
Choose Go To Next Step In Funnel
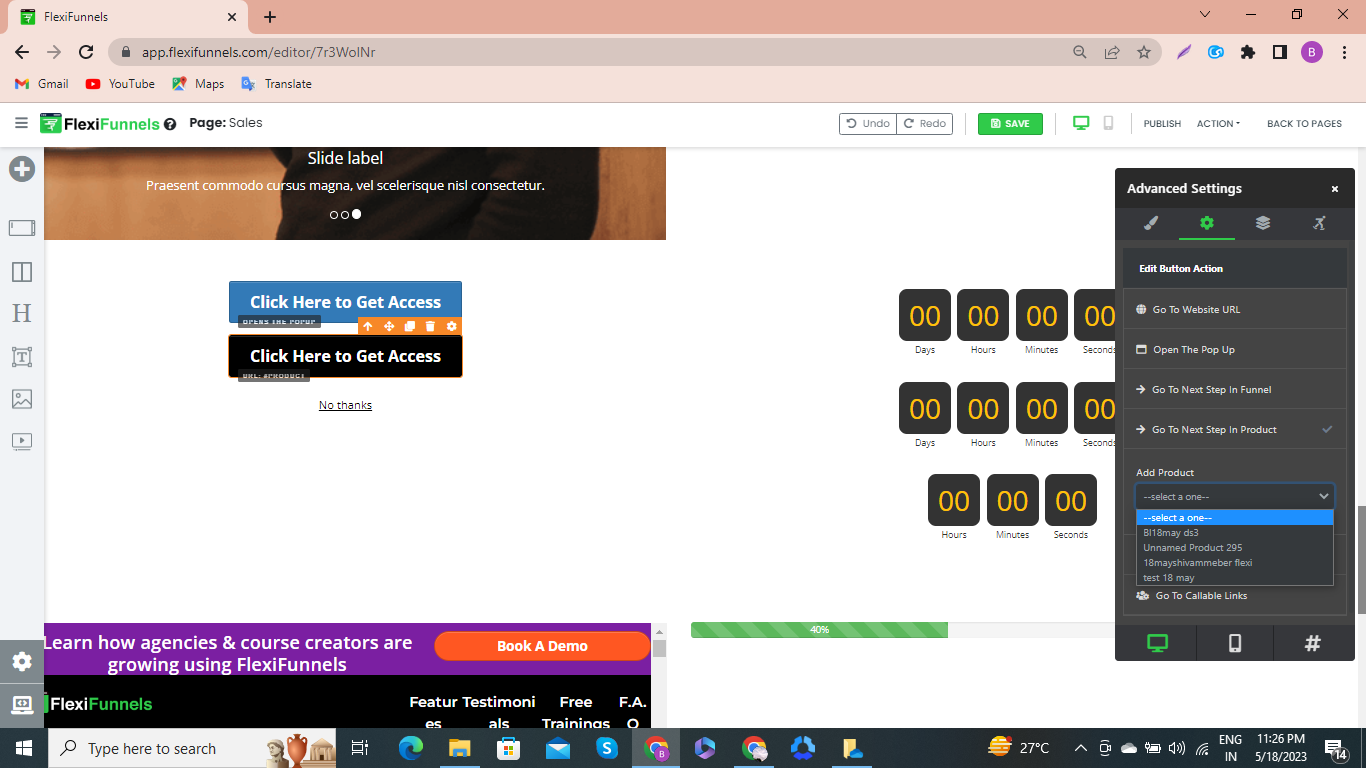click(x=1235, y=389)
